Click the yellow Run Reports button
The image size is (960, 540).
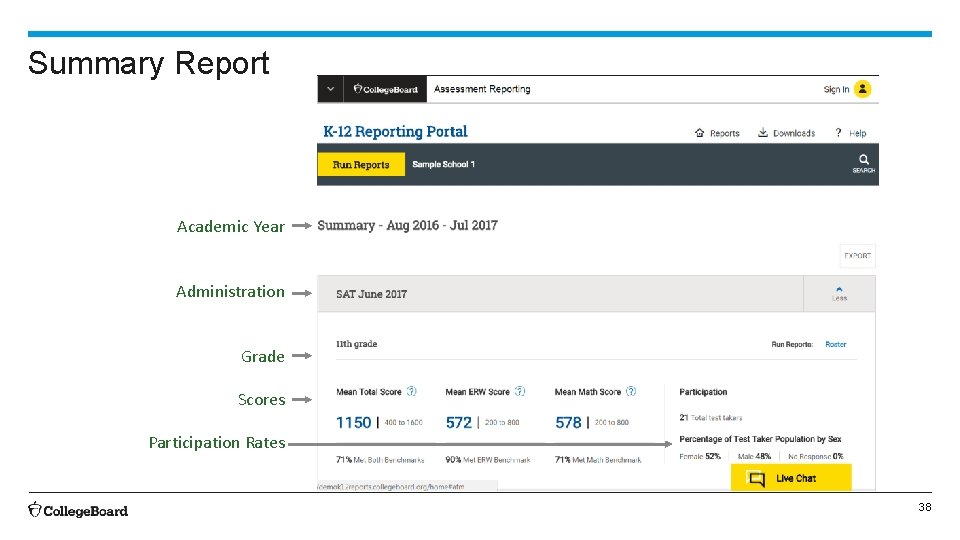click(361, 164)
